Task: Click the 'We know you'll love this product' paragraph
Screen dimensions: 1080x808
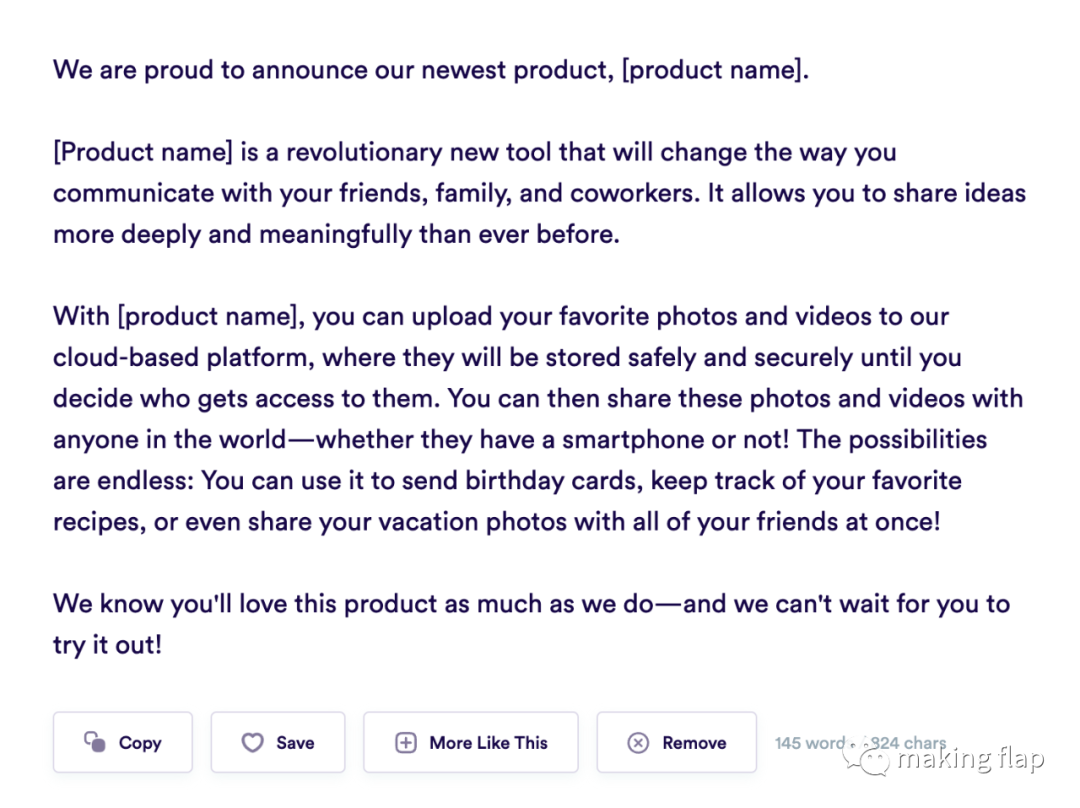Action: (531, 624)
